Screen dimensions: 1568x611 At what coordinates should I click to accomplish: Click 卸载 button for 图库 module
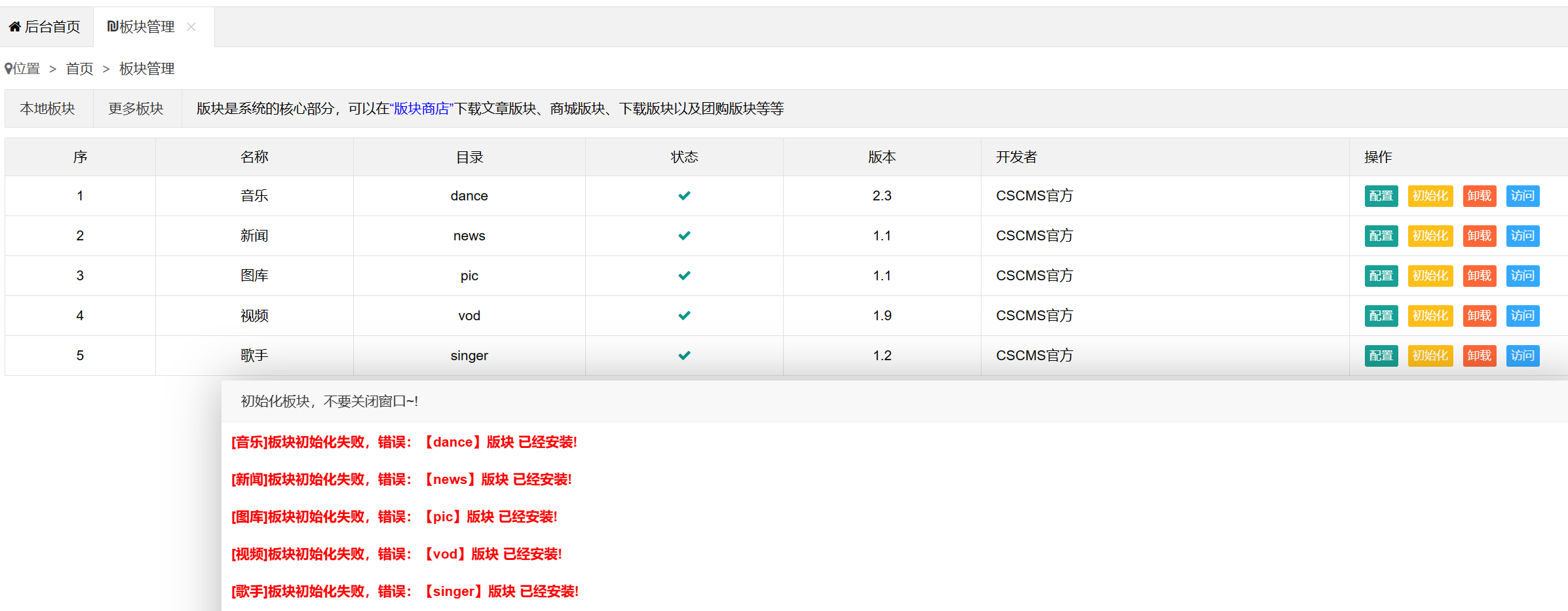click(1479, 276)
